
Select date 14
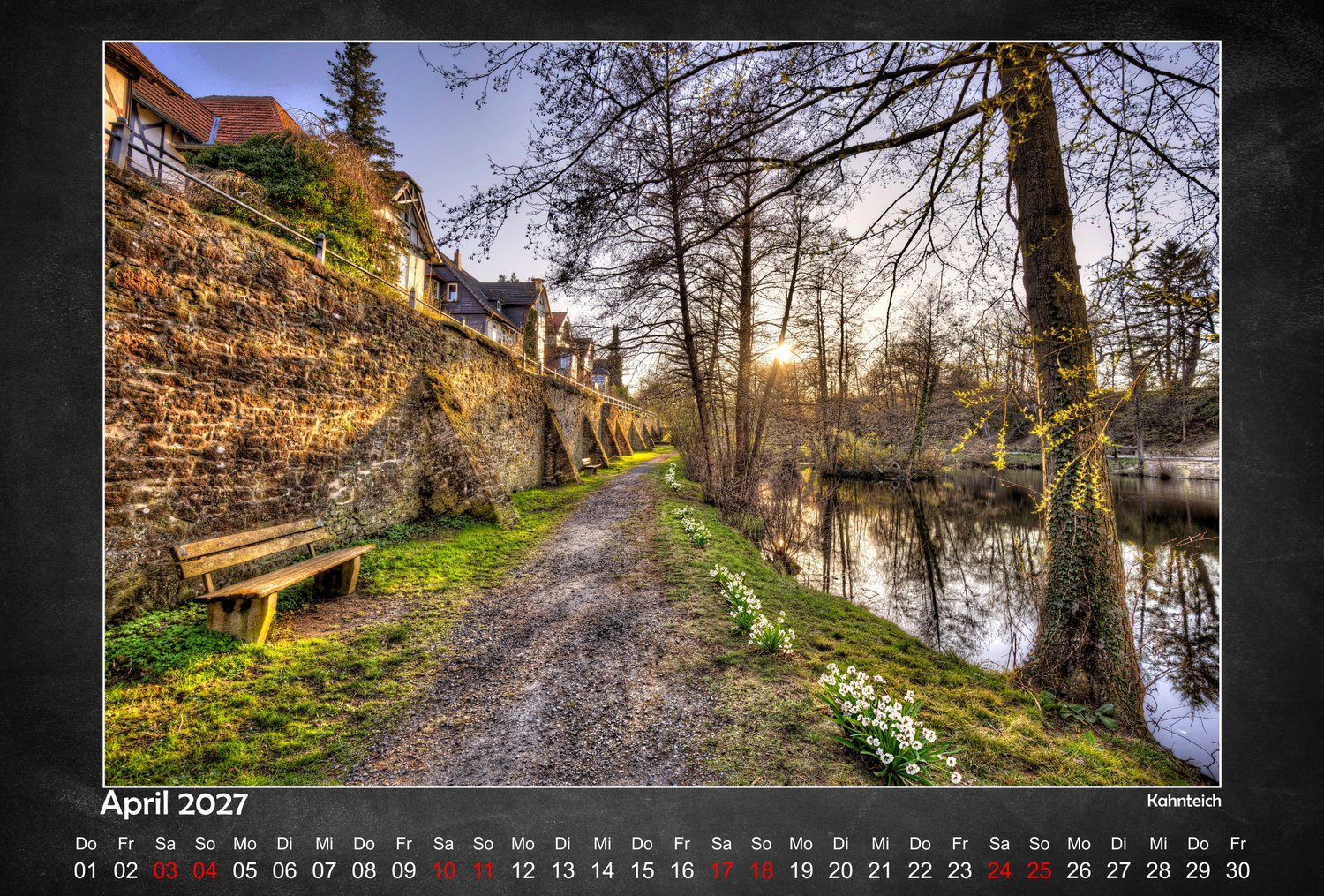tap(603, 870)
